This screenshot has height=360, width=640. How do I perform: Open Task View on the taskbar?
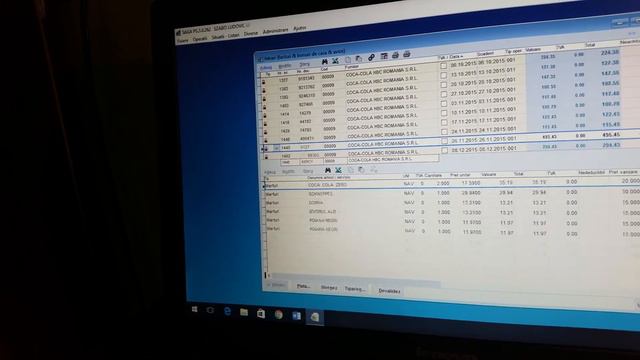[210, 311]
